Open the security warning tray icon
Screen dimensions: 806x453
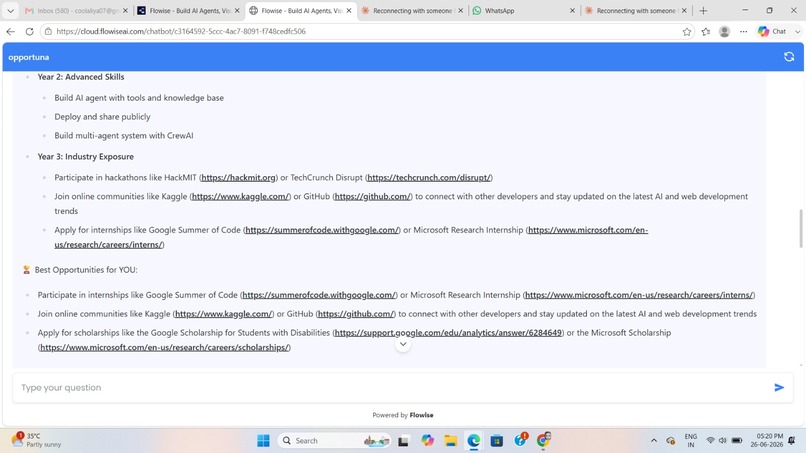point(670,441)
